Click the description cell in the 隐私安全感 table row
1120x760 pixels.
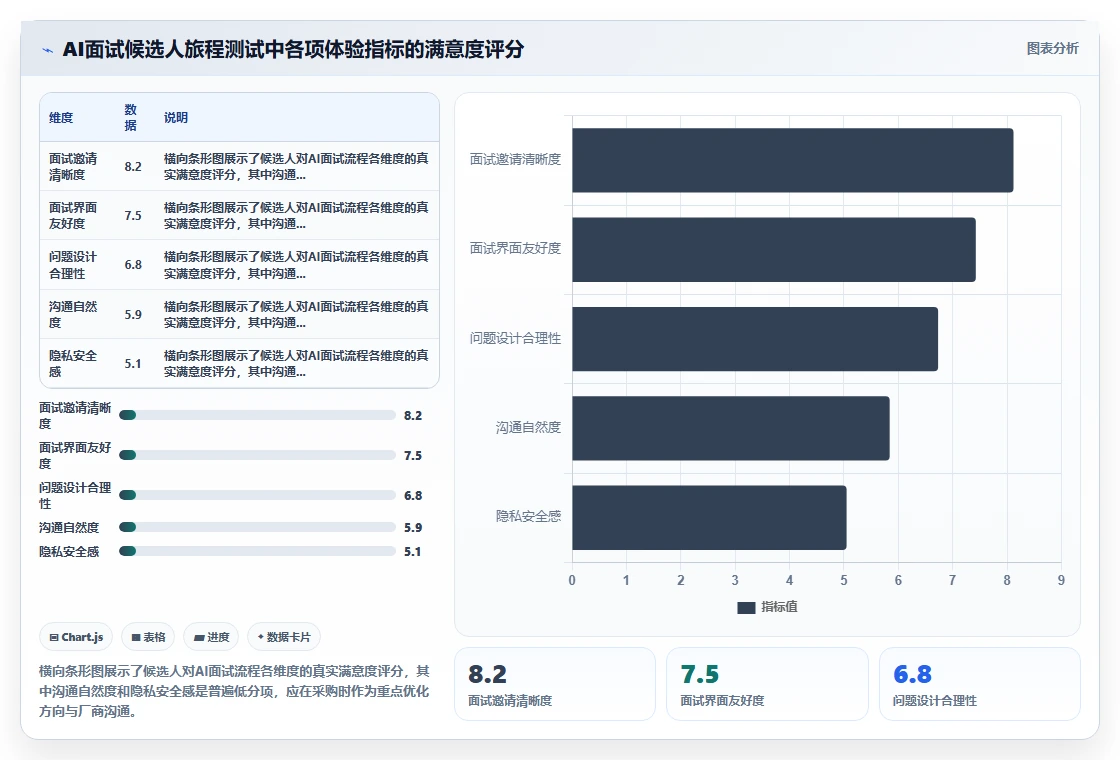(x=296, y=364)
